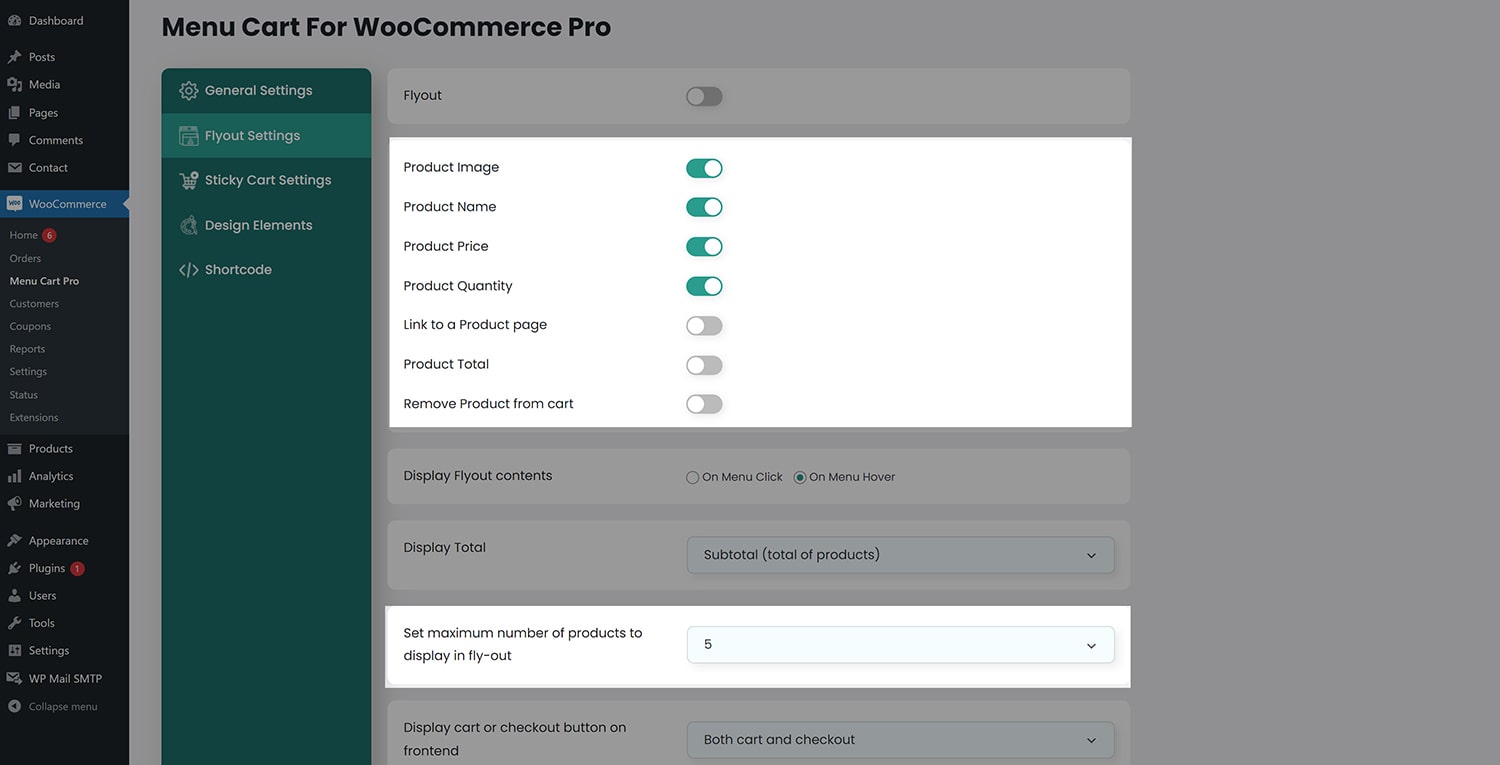Disable the Product Name switch
The height and width of the screenshot is (765, 1500).
click(704, 207)
